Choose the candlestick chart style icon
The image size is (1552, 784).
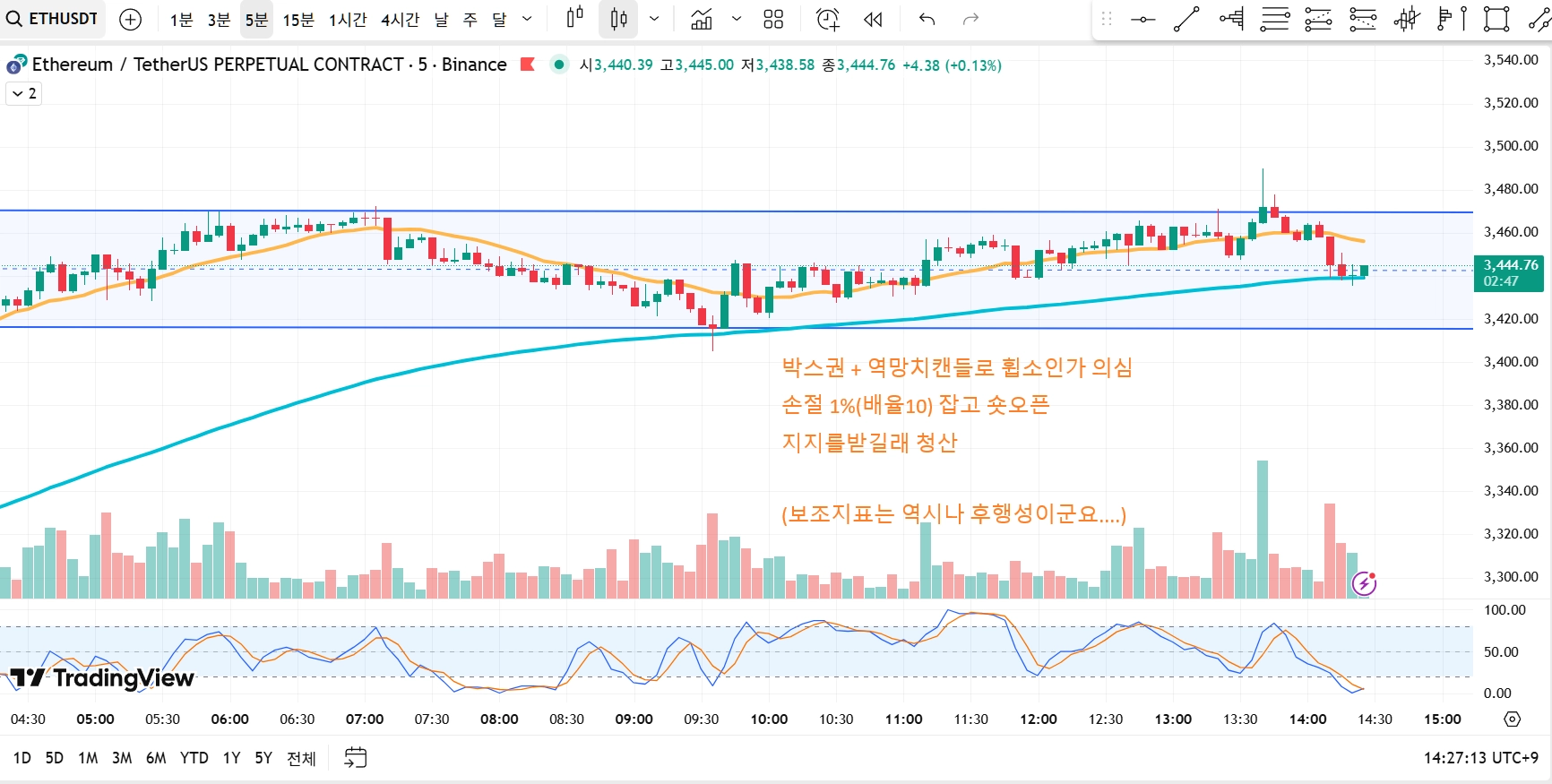618,19
